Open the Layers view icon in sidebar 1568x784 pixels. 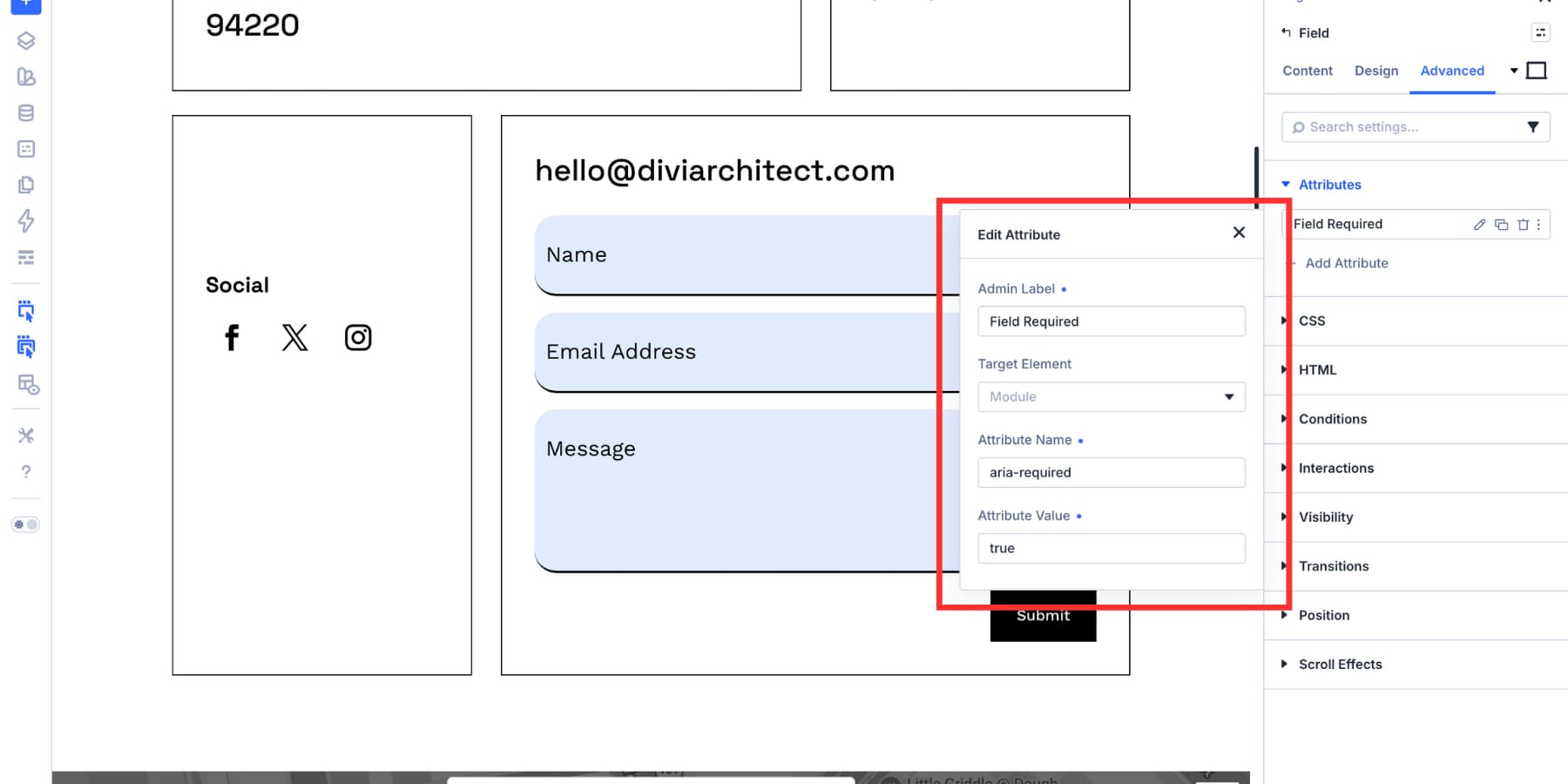26,41
